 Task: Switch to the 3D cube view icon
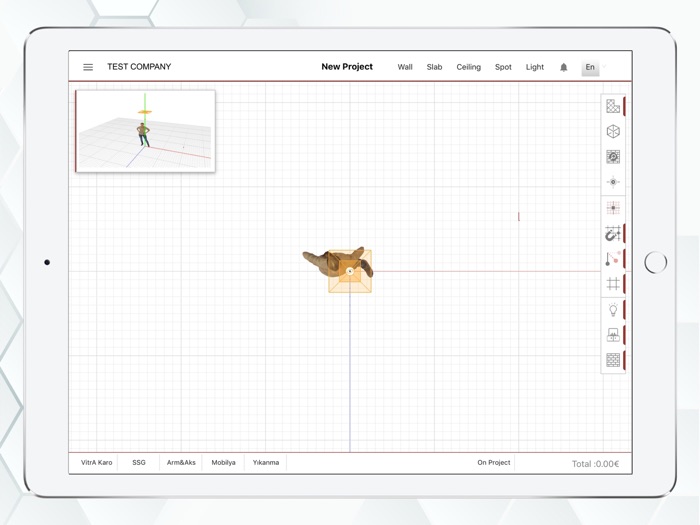point(613,131)
